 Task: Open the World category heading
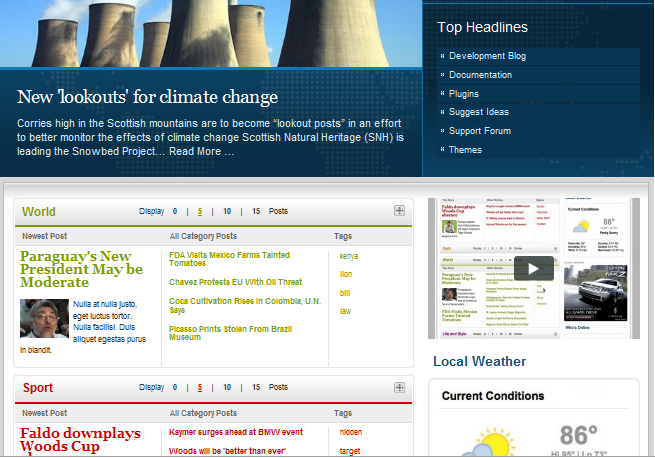38,211
